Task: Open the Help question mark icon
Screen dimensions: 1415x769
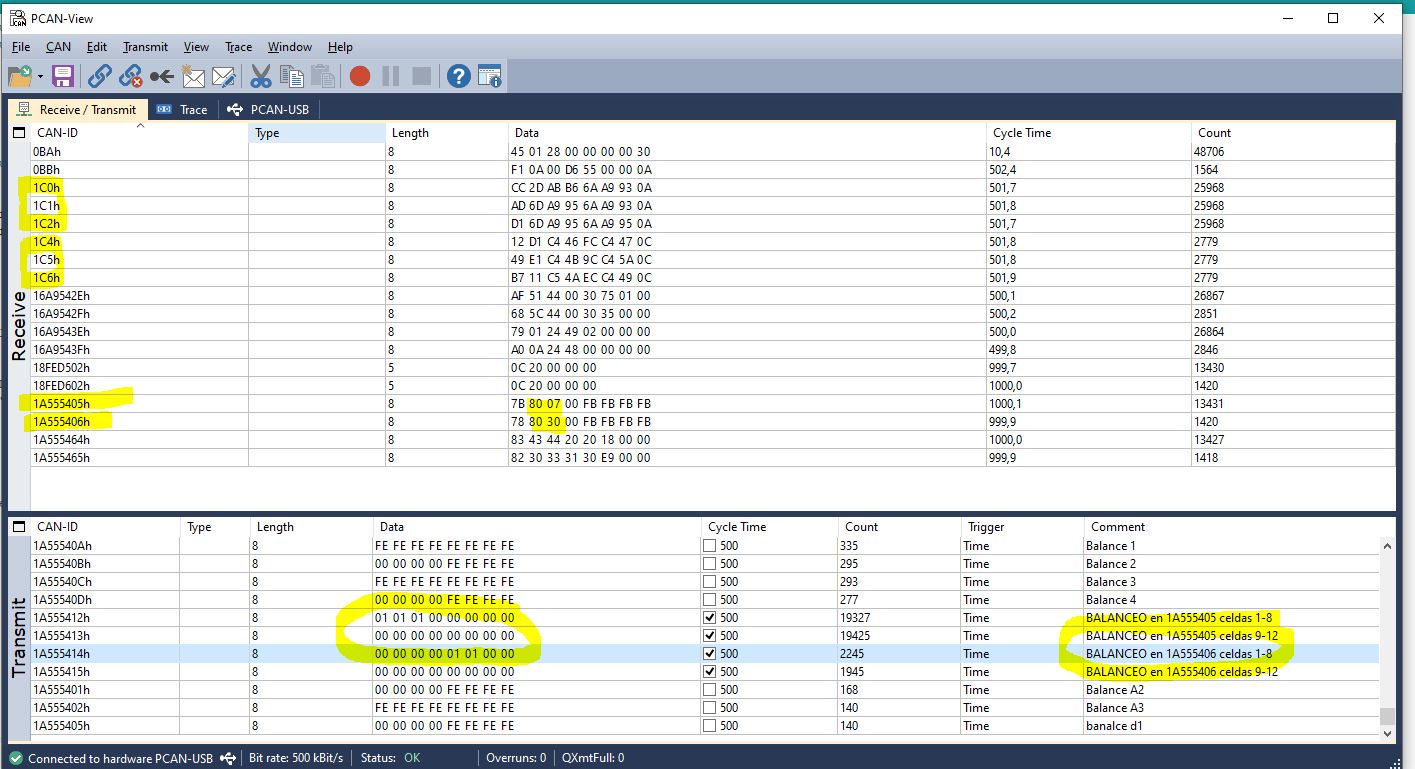Action: point(458,76)
